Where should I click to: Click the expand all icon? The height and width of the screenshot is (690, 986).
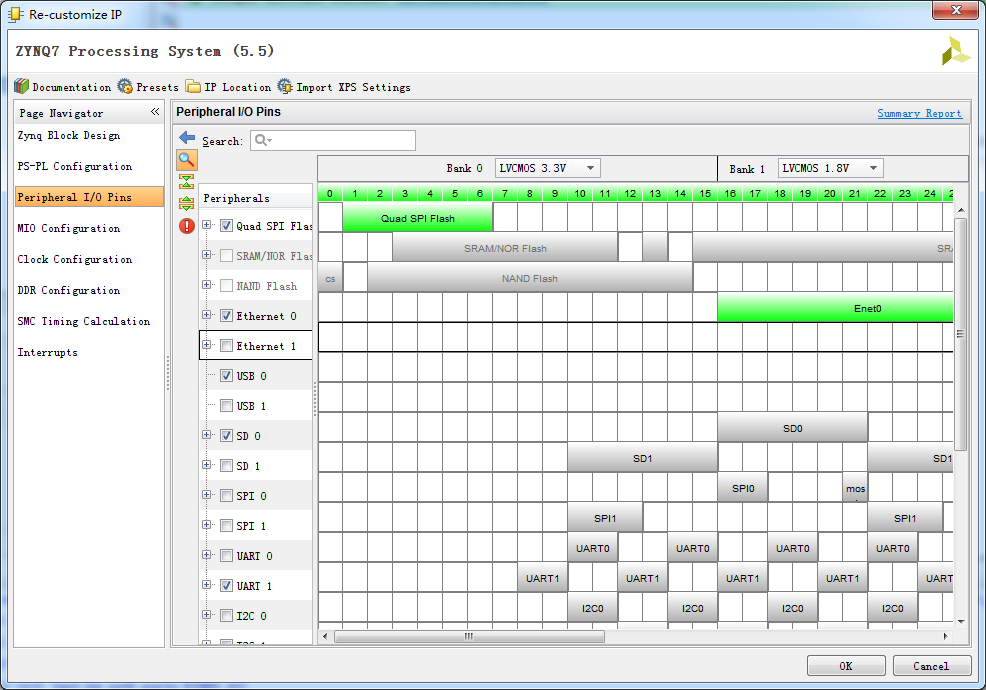tap(186, 203)
